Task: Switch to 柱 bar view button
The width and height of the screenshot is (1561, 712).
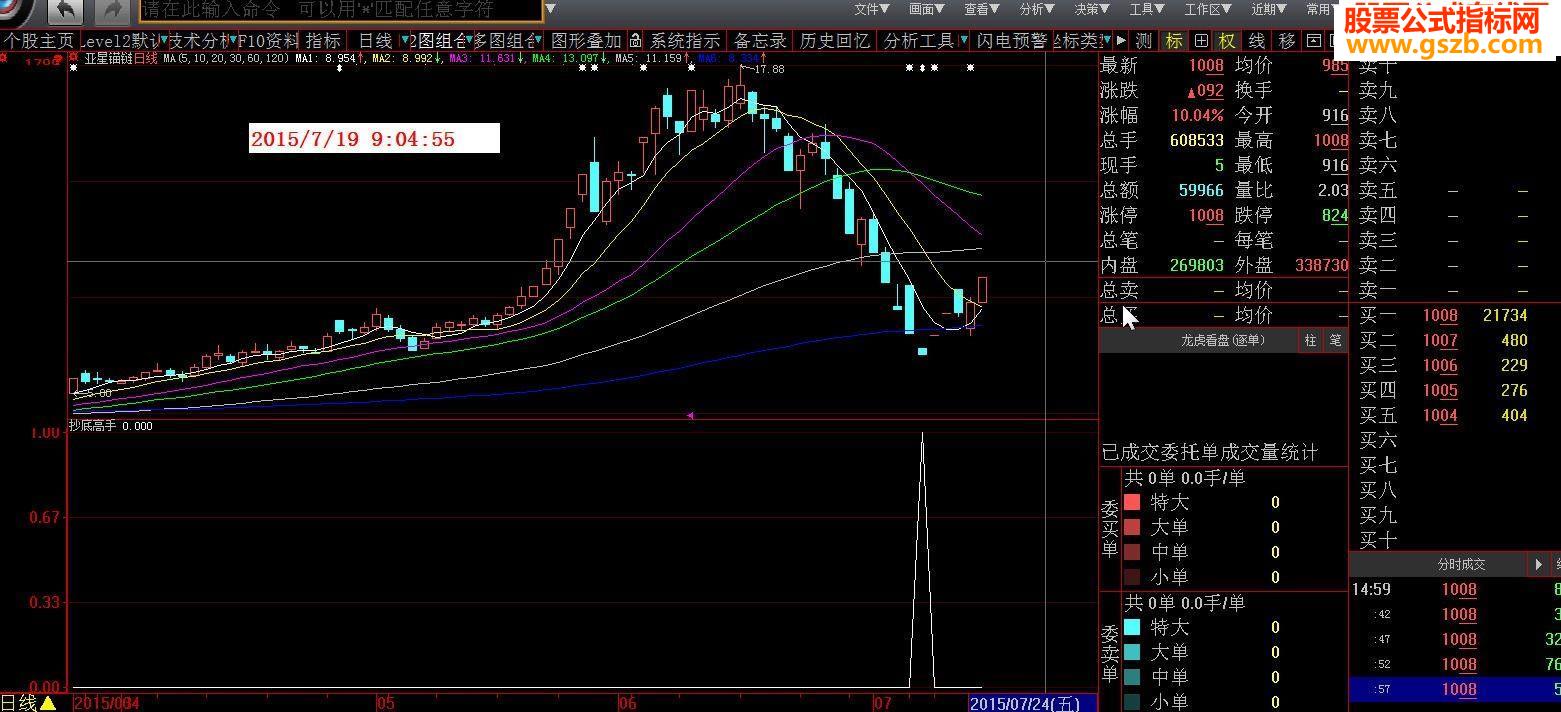Action: pos(1310,340)
